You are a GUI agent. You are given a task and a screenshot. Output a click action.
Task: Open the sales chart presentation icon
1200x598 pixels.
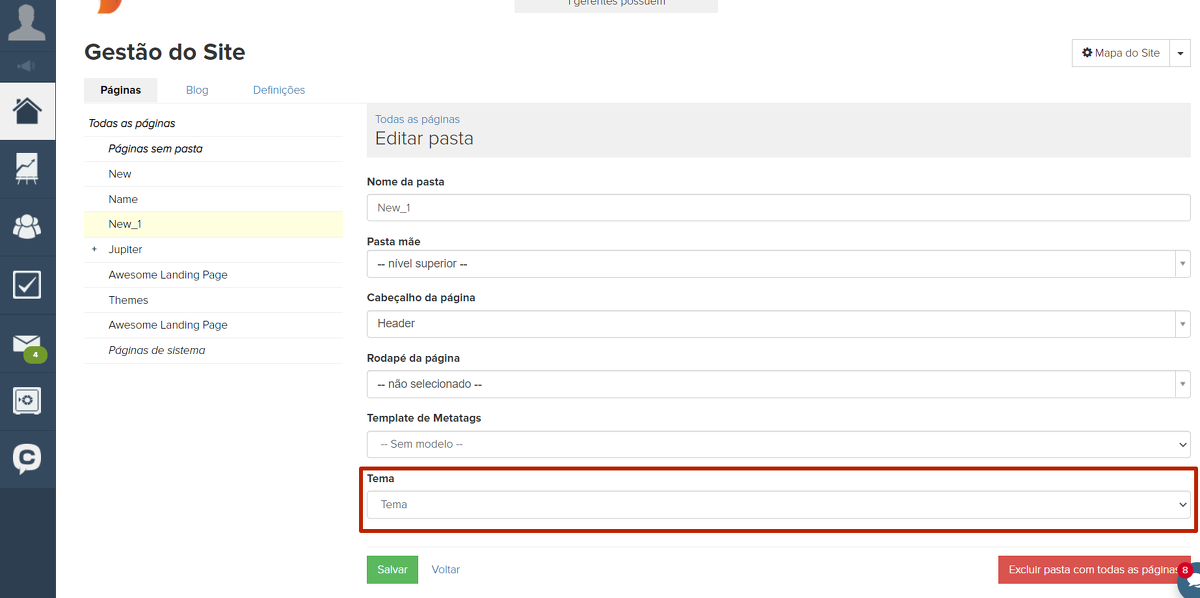27,168
